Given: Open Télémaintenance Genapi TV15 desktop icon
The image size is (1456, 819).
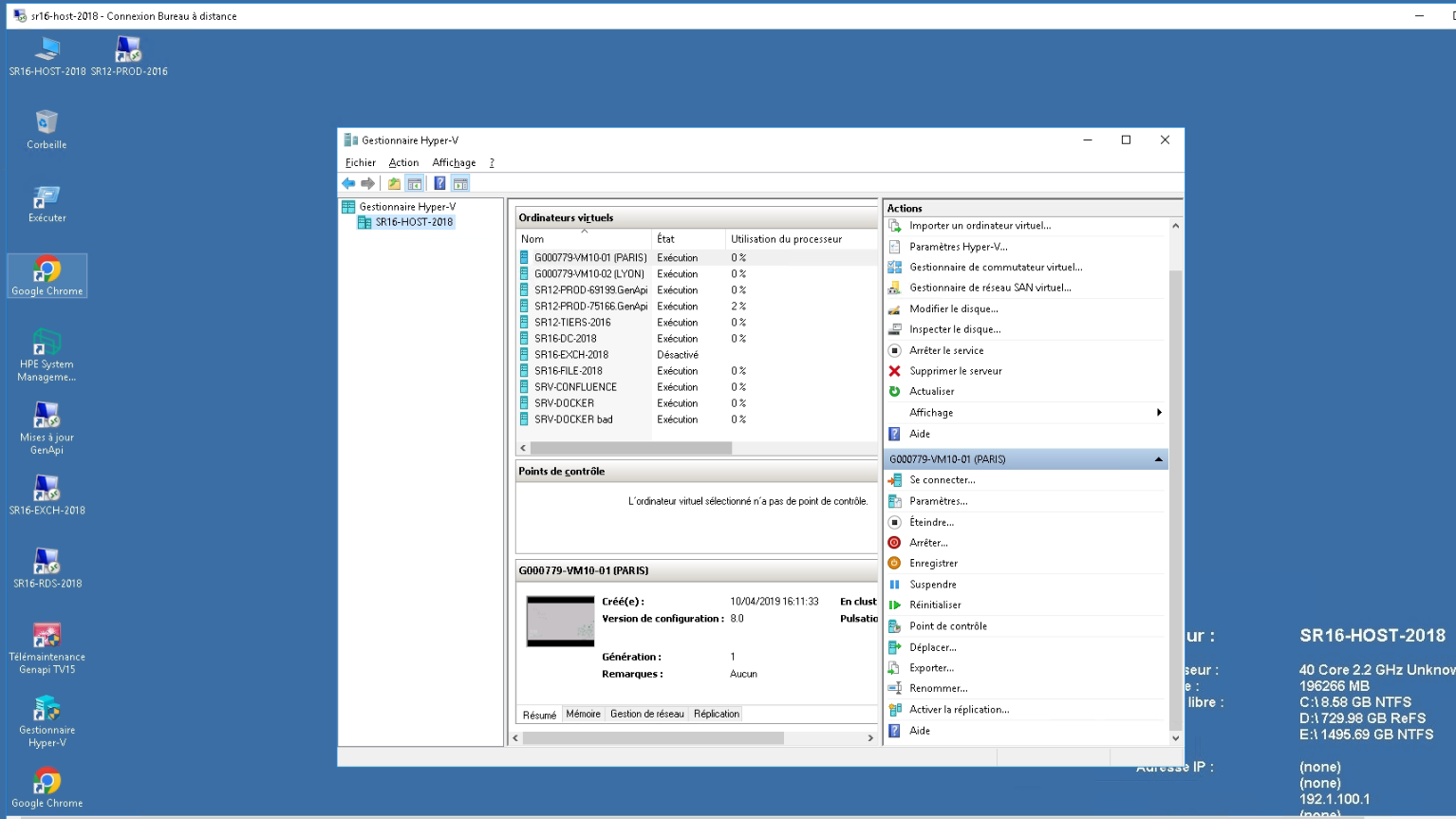Looking at the screenshot, I should pos(47,648).
